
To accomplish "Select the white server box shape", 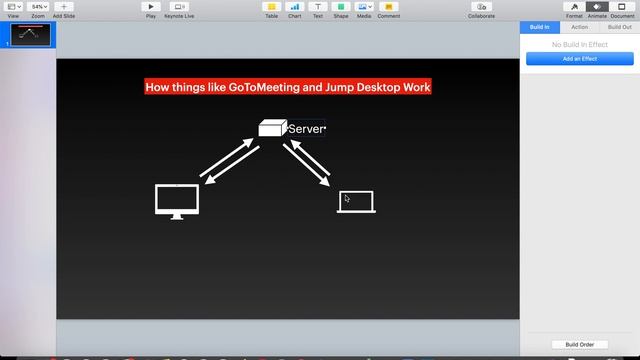I will click(x=272, y=128).
